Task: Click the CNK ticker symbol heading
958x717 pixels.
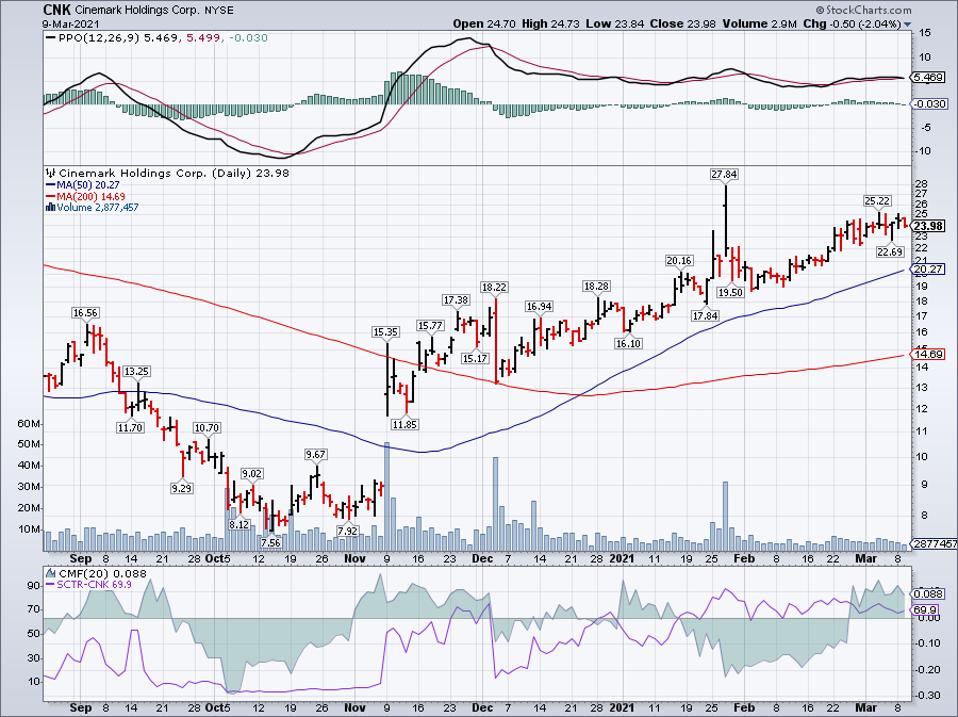Action: click(56, 10)
